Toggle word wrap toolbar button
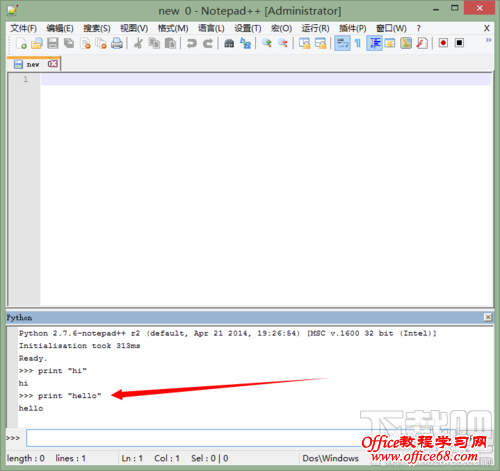This screenshot has height=471, width=500. tap(342, 43)
